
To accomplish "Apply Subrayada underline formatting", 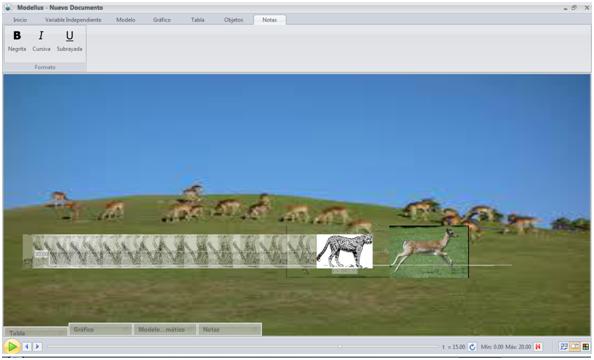I will pyautogui.click(x=69, y=41).
